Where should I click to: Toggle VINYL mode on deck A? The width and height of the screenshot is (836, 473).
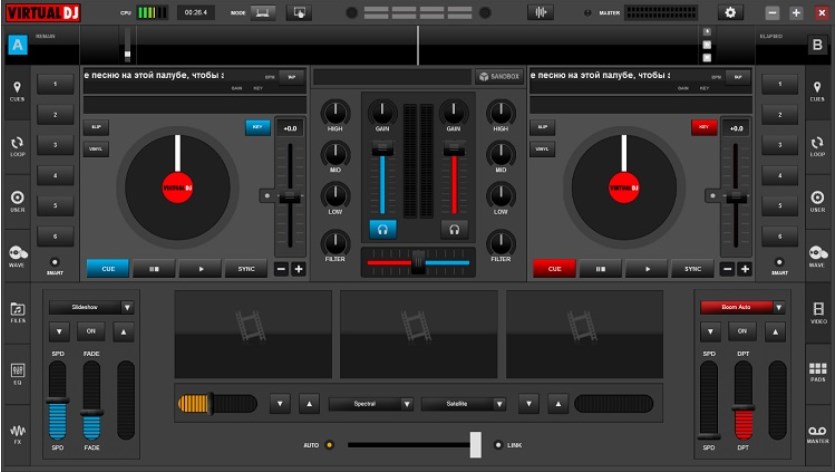(96, 149)
